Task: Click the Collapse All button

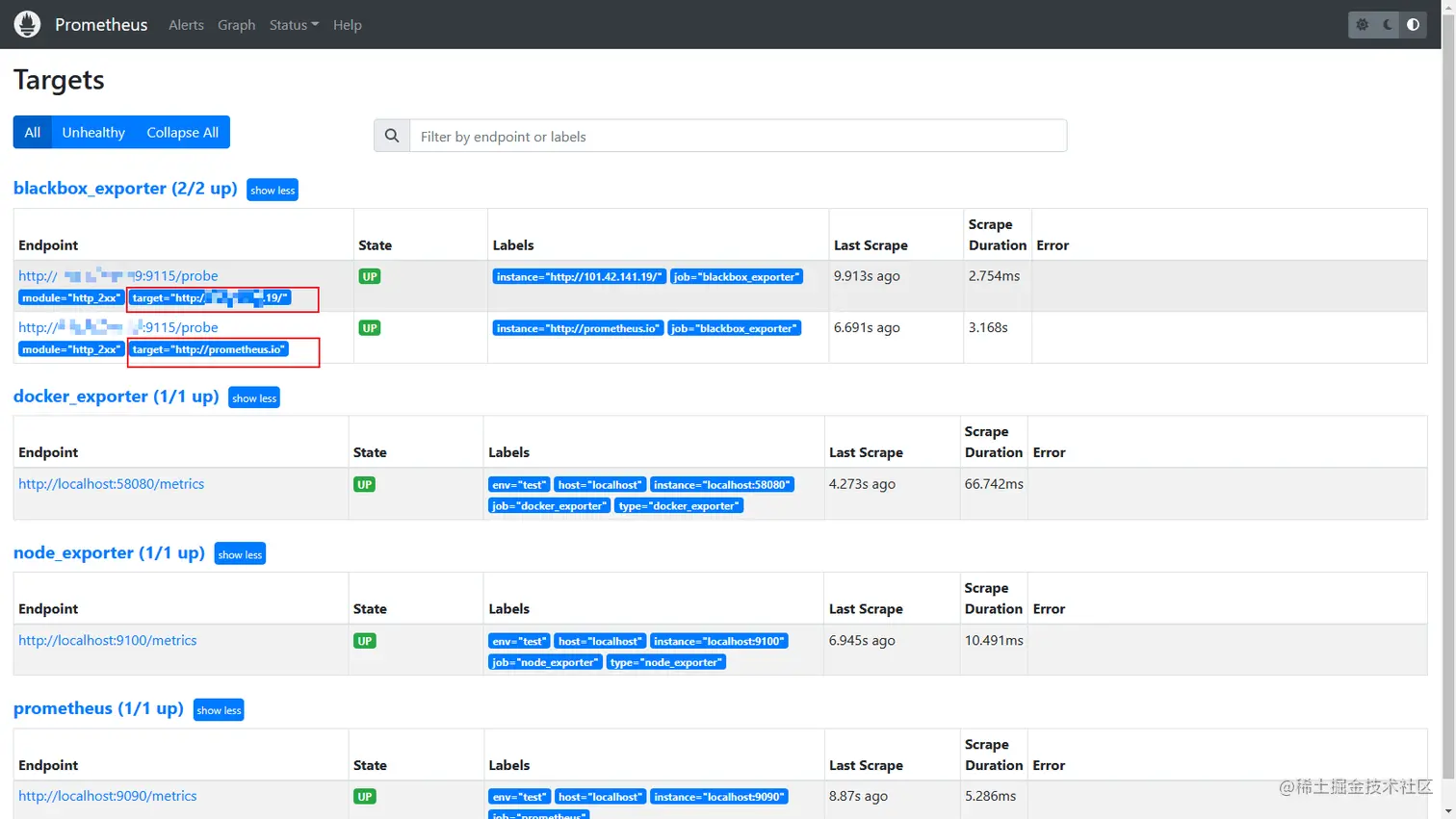Action: [x=182, y=132]
